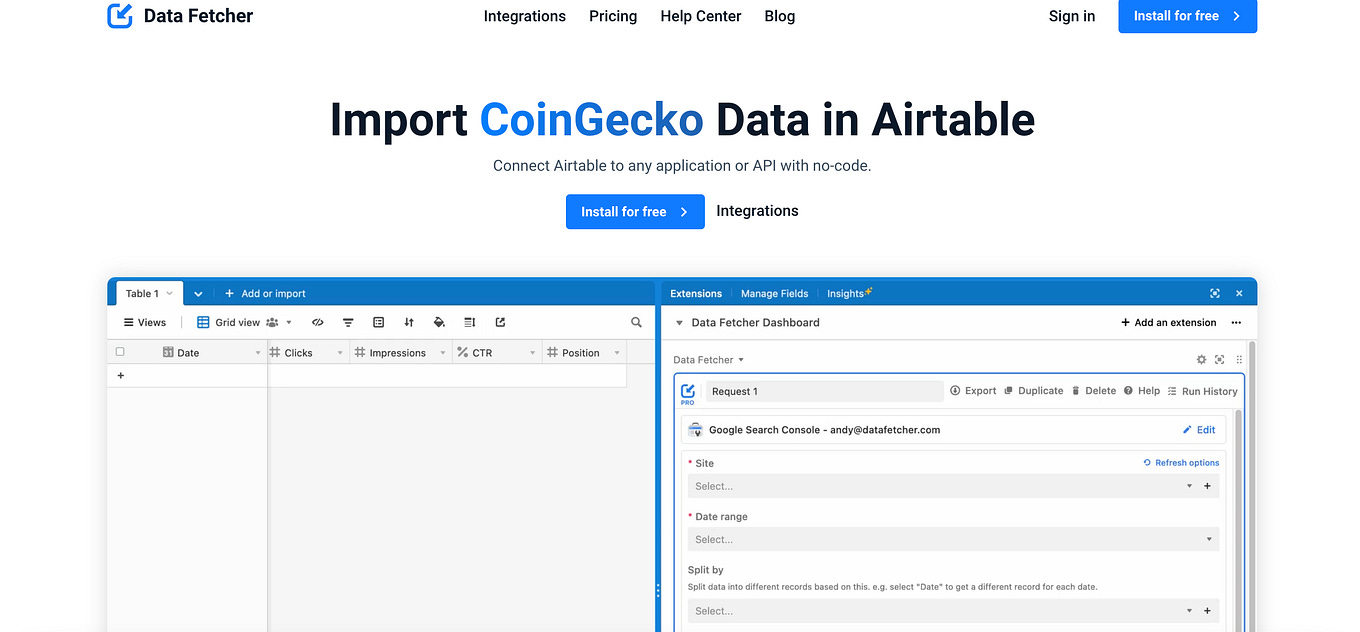Open the Date range select dropdown
The height and width of the screenshot is (632, 1360).
pyautogui.click(x=953, y=539)
